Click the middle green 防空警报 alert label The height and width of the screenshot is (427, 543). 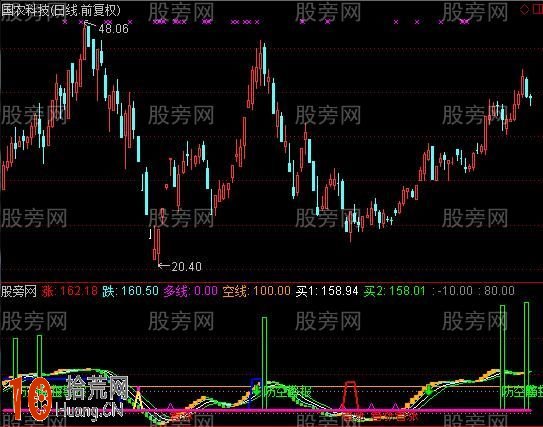point(287,392)
